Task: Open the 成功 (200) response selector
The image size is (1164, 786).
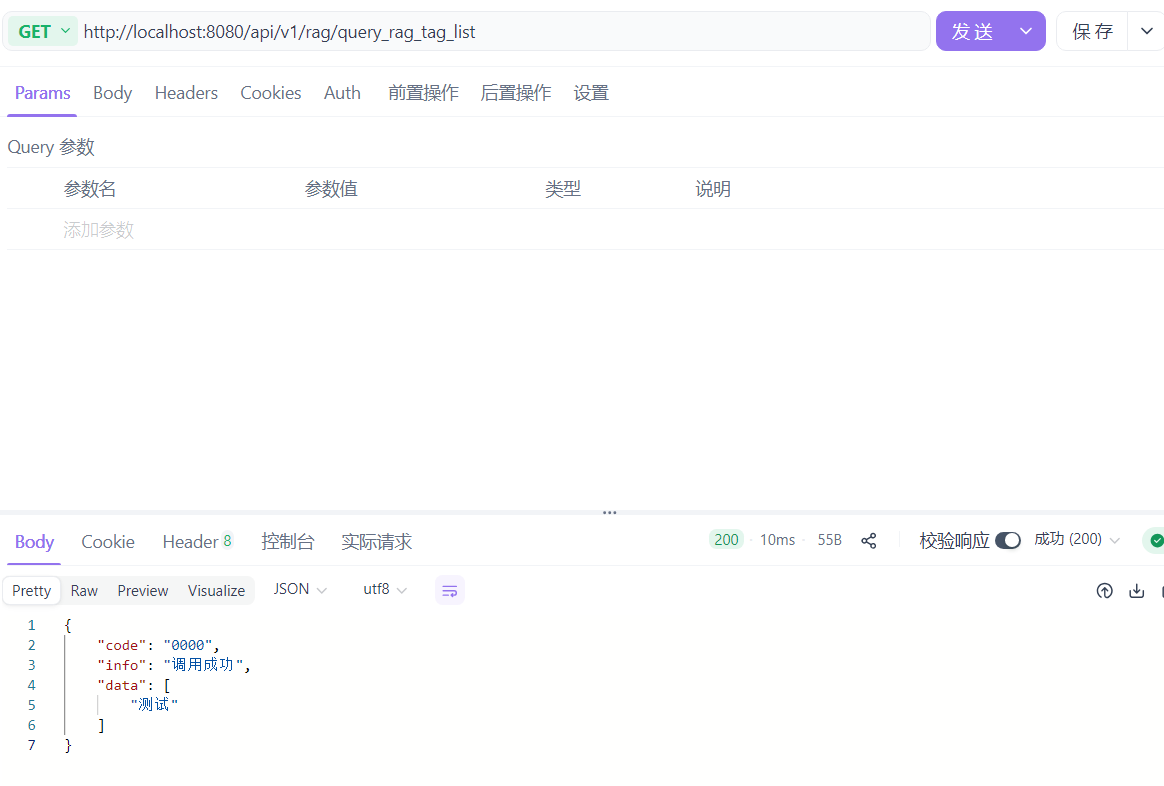Action: click(x=1077, y=539)
